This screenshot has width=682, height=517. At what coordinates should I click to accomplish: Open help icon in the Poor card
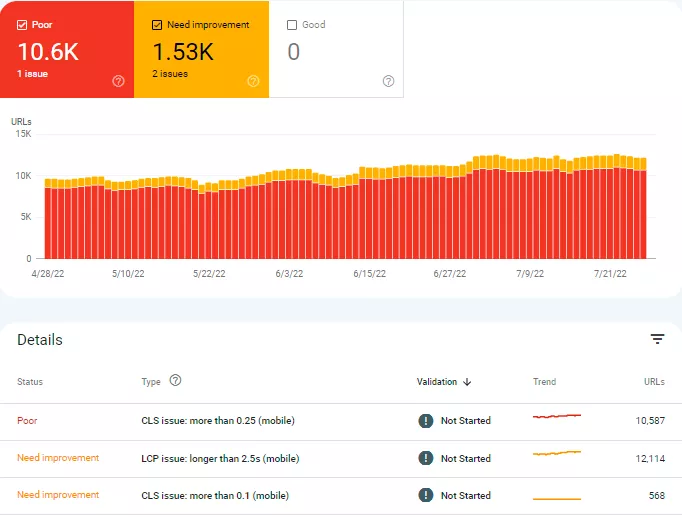(x=118, y=81)
